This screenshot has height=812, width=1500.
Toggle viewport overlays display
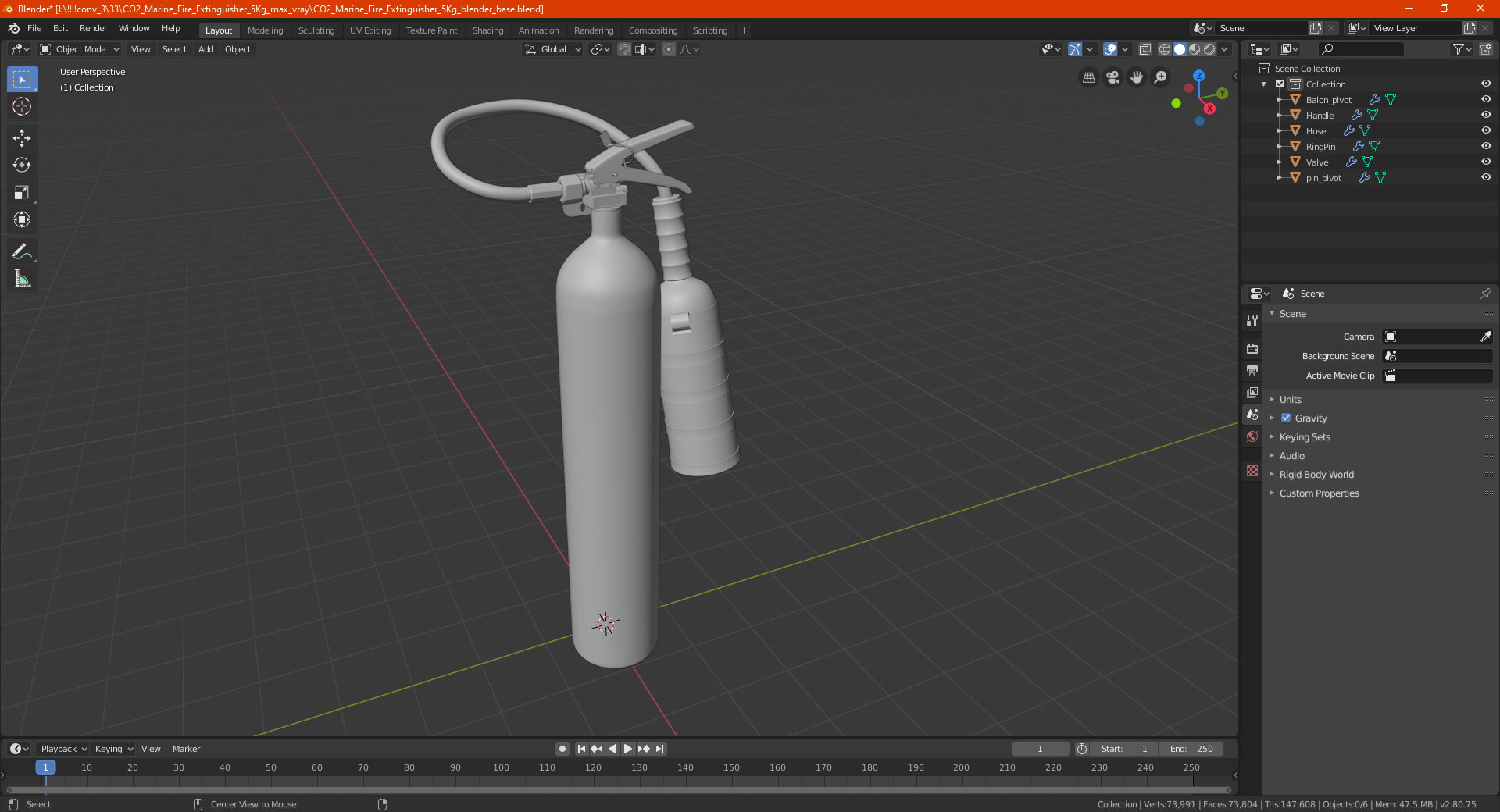point(1110,49)
